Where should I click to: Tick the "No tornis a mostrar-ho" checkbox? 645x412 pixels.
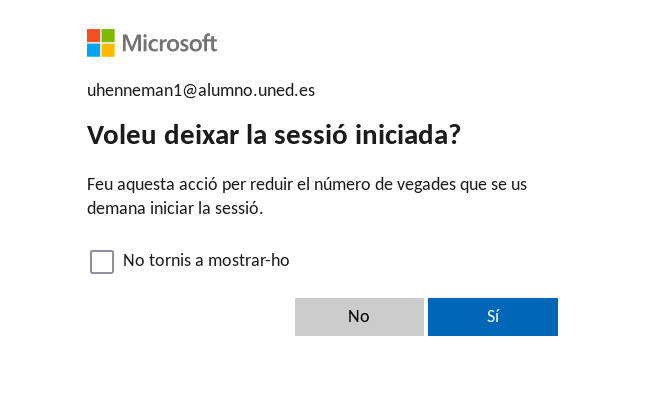pos(102,262)
